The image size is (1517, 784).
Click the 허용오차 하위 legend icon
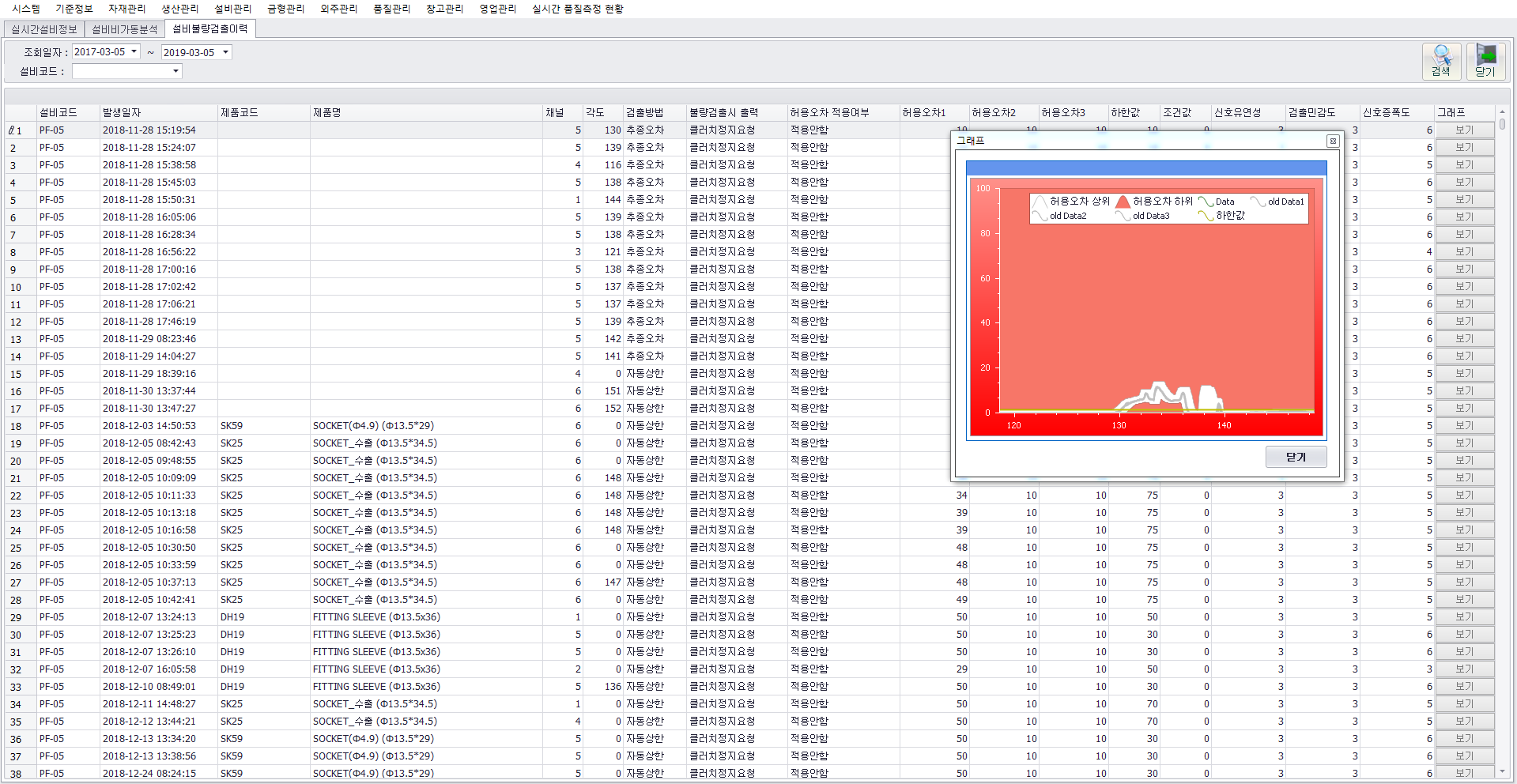coord(1123,202)
